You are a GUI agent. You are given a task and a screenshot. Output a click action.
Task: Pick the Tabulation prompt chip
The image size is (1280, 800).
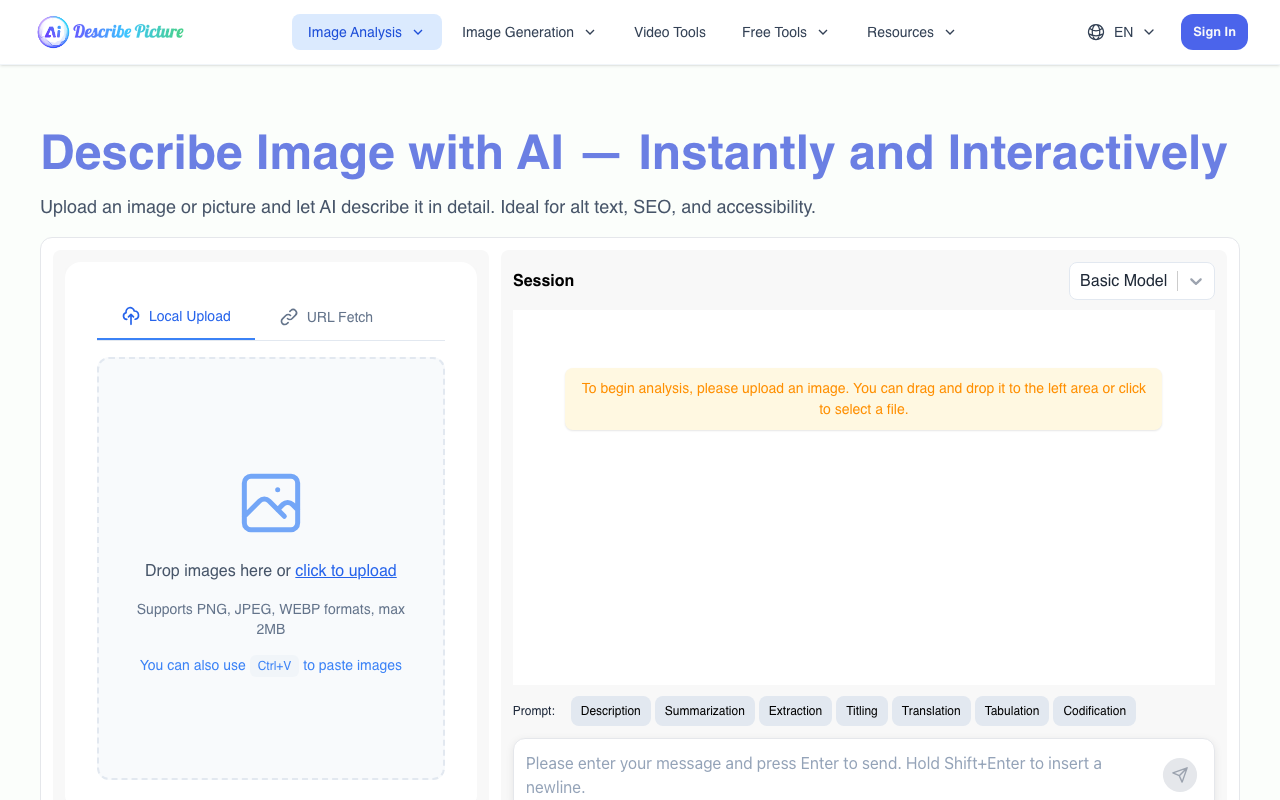tap(1011, 711)
